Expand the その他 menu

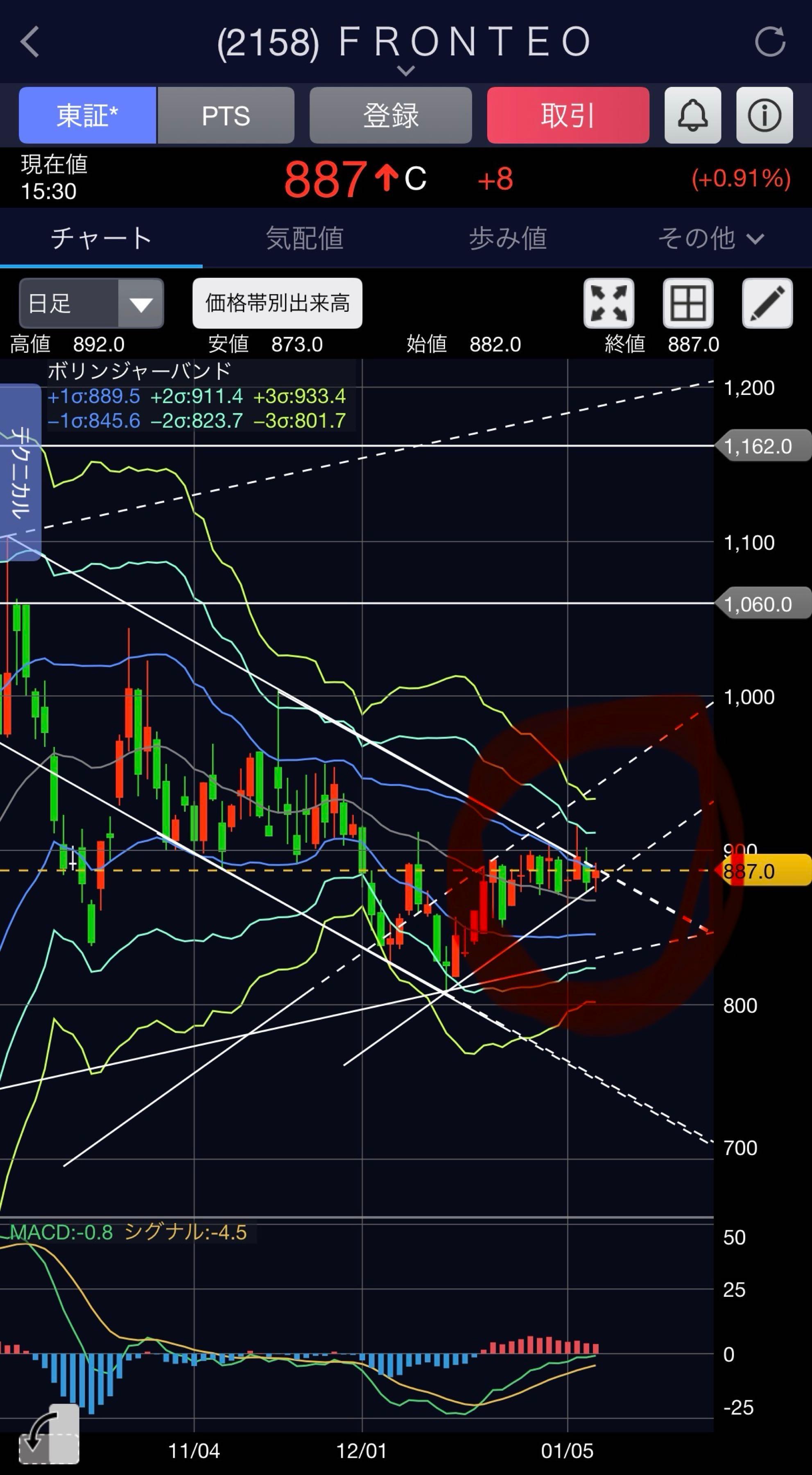click(x=710, y=238)
